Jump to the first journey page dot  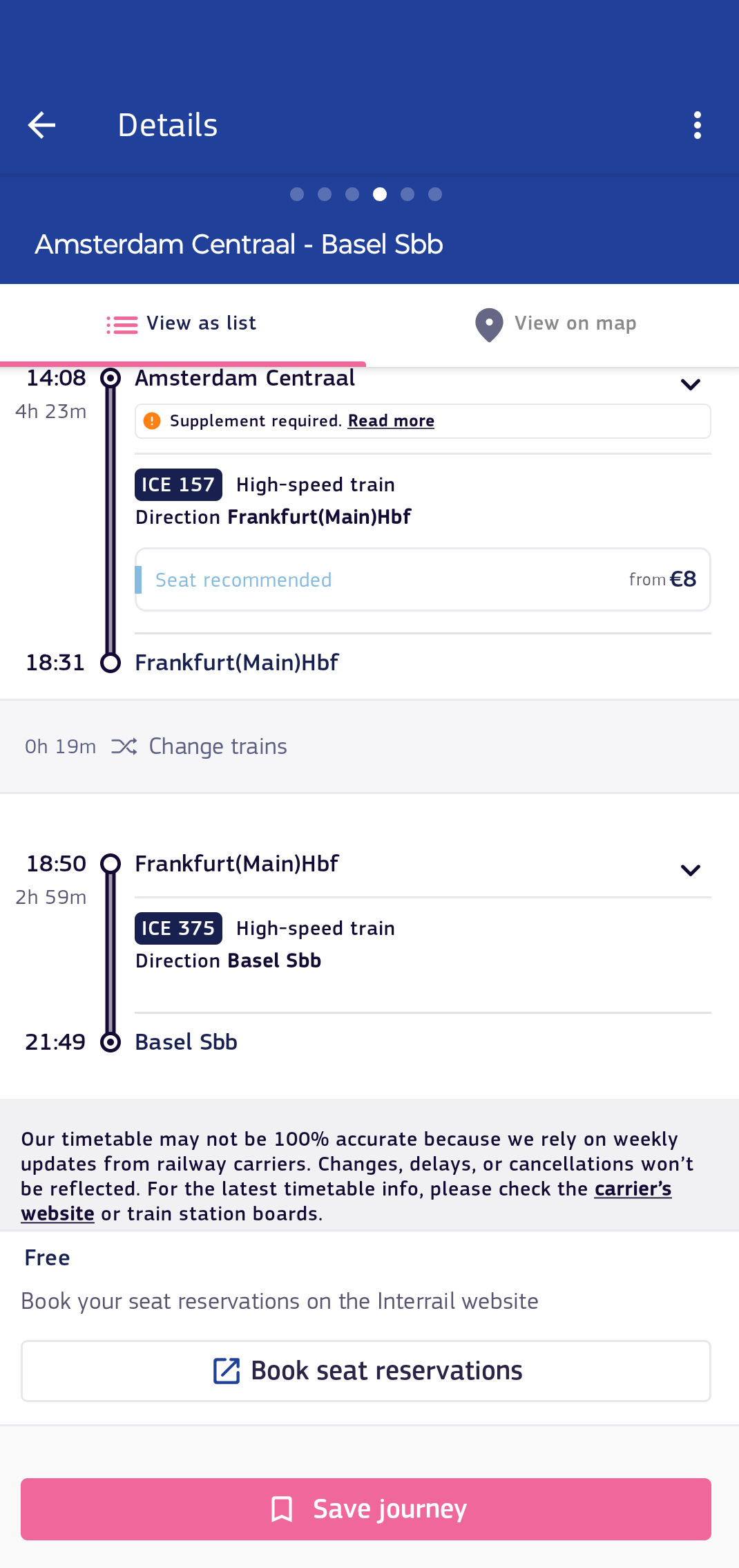(x=297, y=194)
